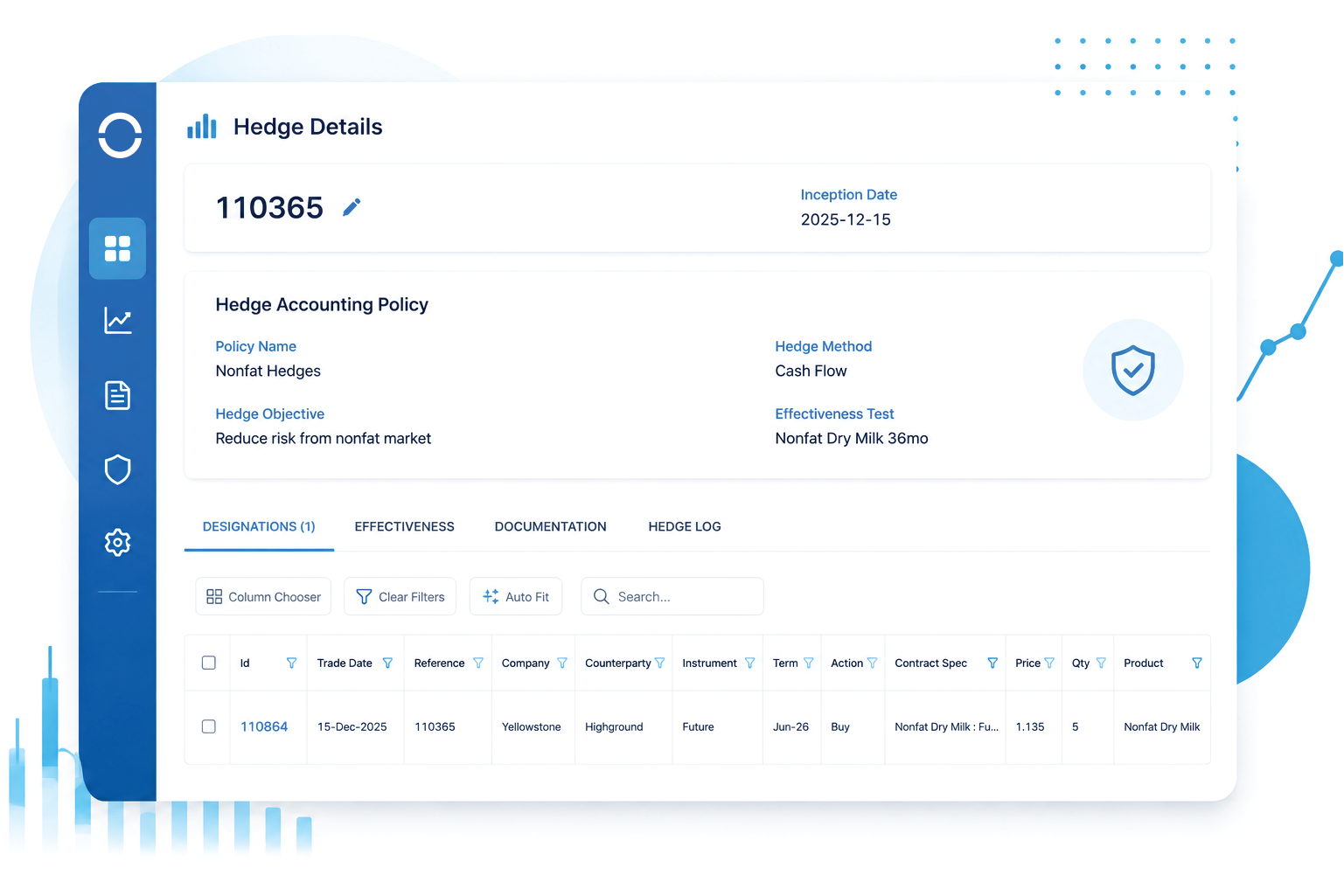Switch to the Designations (1) tab
The height and width of the screenshot is (896, 1344).
(x=259, y=527)
